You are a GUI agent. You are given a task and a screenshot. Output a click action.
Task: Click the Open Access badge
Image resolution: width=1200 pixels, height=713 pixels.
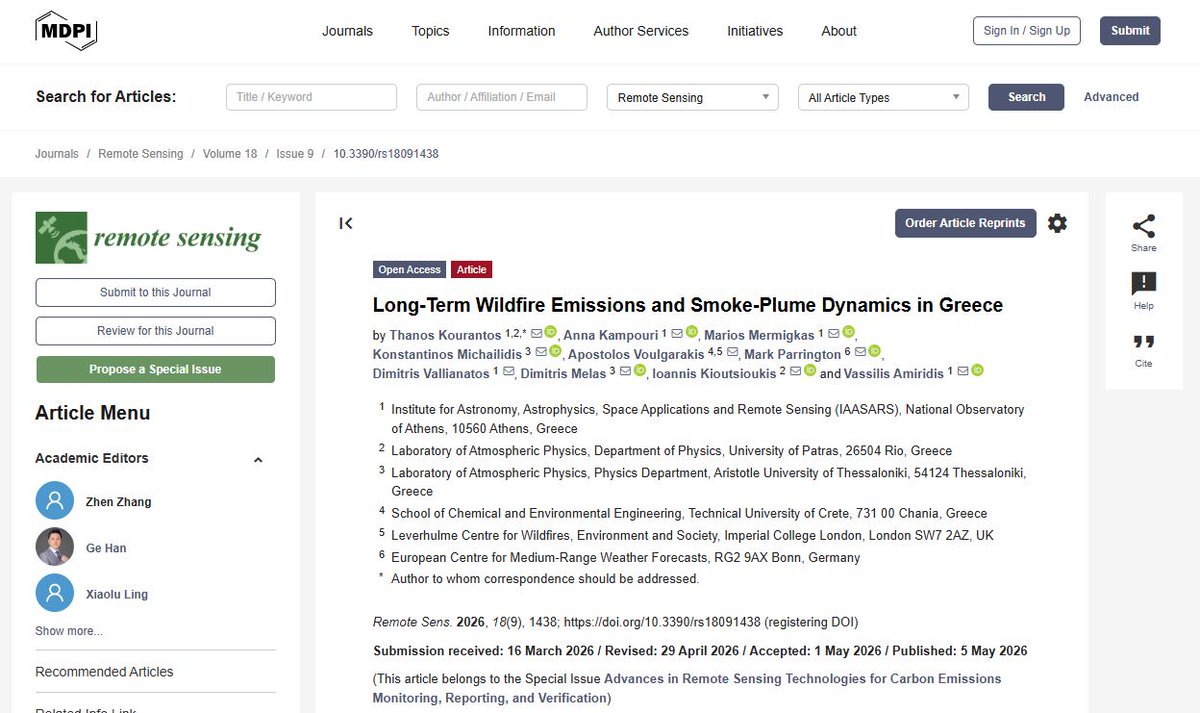point(409,270)
